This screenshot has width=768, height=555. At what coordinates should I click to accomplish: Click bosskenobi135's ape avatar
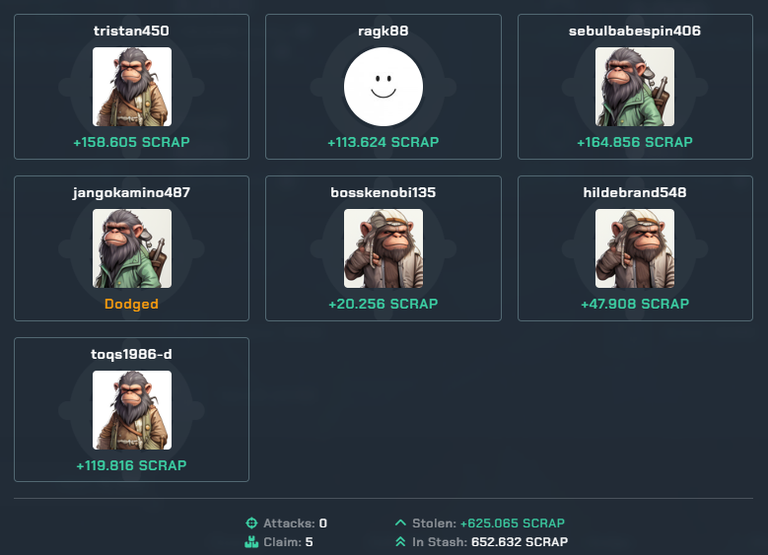tap(383, 248)
